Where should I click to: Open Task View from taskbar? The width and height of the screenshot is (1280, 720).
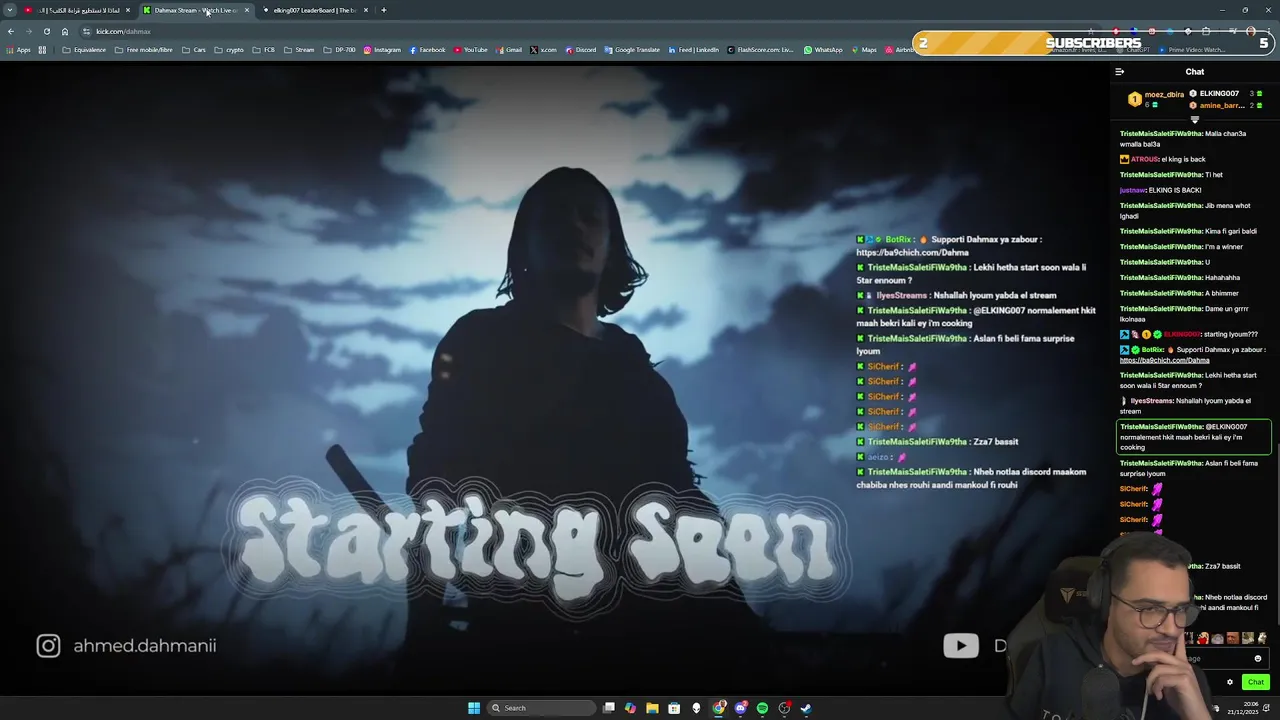pyautogui.click(x=609, y=708)
